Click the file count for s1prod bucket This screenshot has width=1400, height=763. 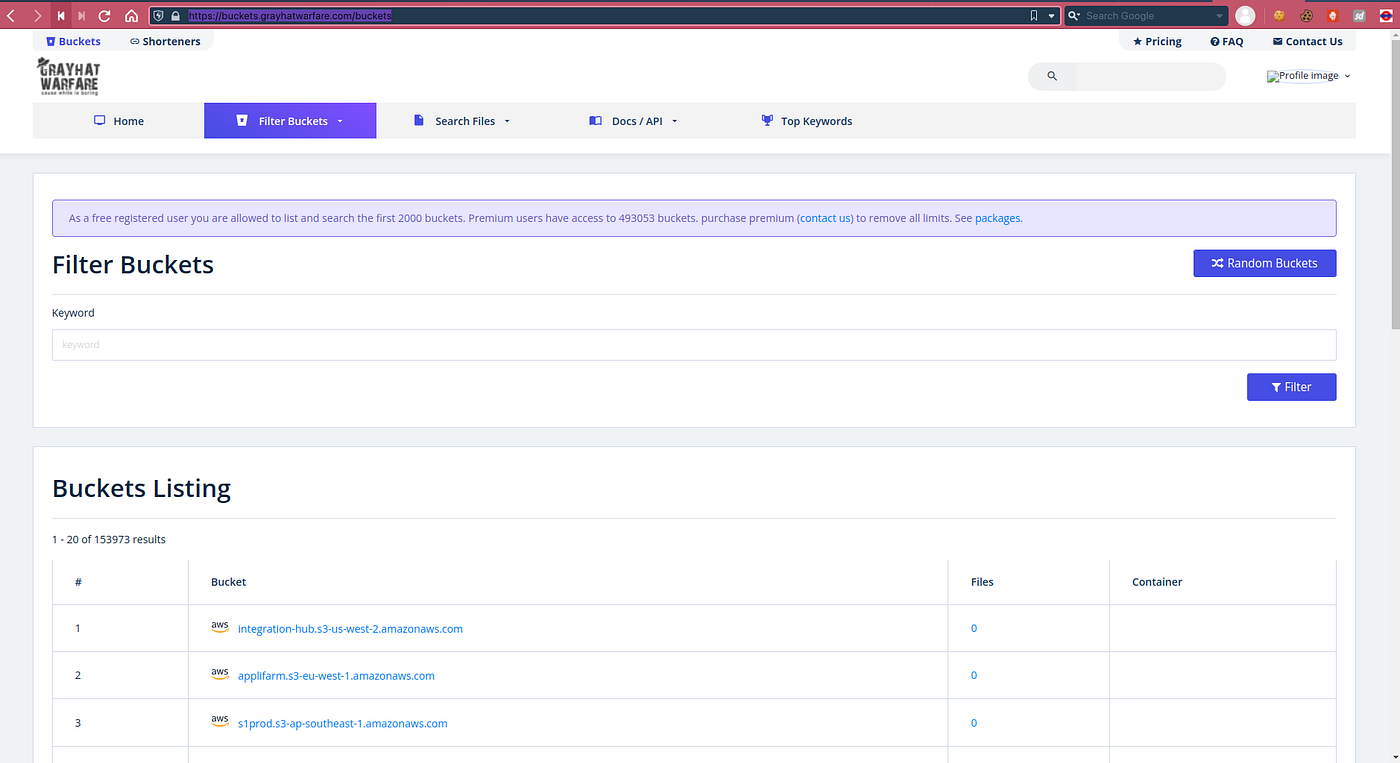coord(974,723)
